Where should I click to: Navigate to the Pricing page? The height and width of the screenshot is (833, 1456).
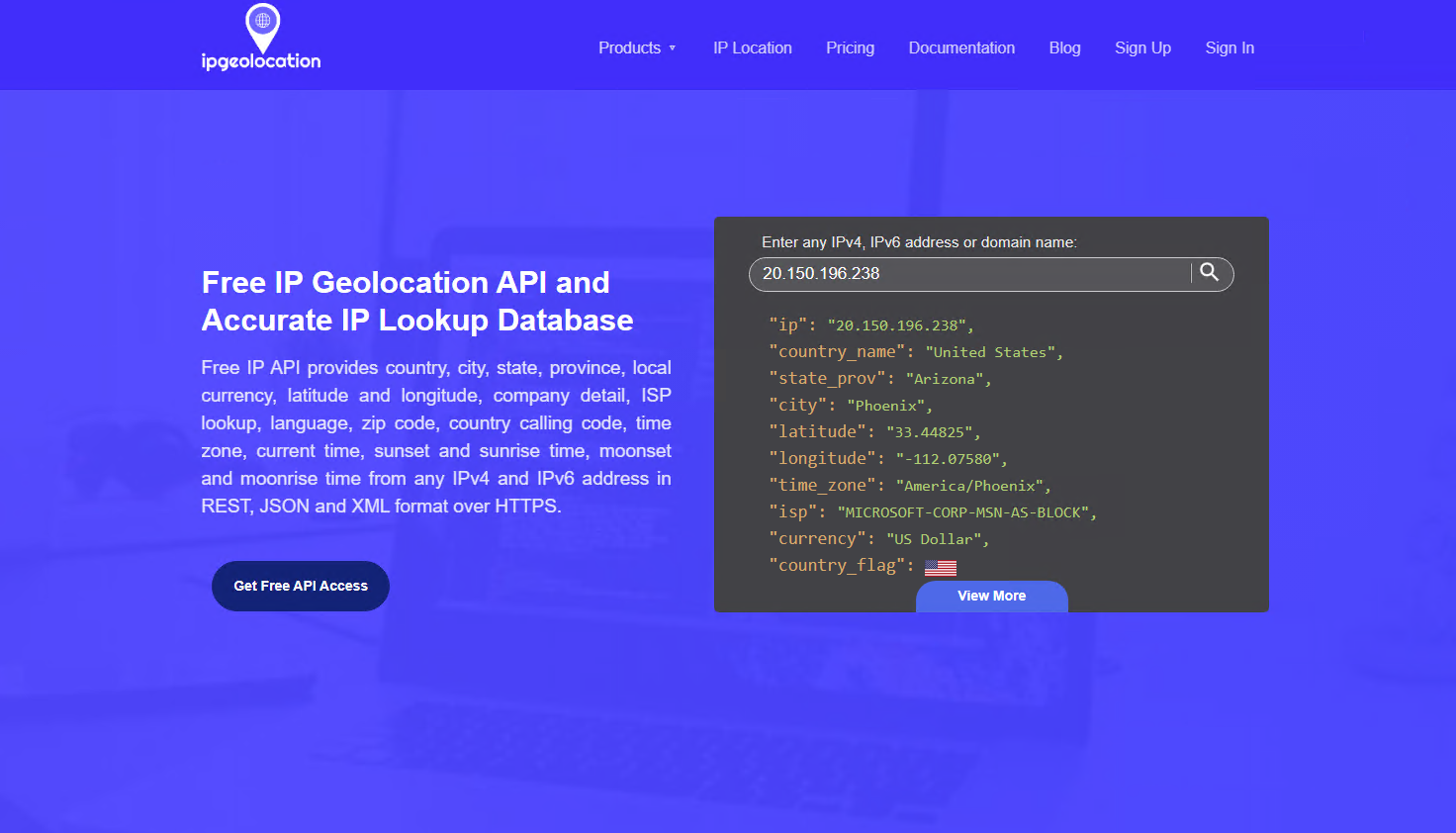(x=850, y=47)
